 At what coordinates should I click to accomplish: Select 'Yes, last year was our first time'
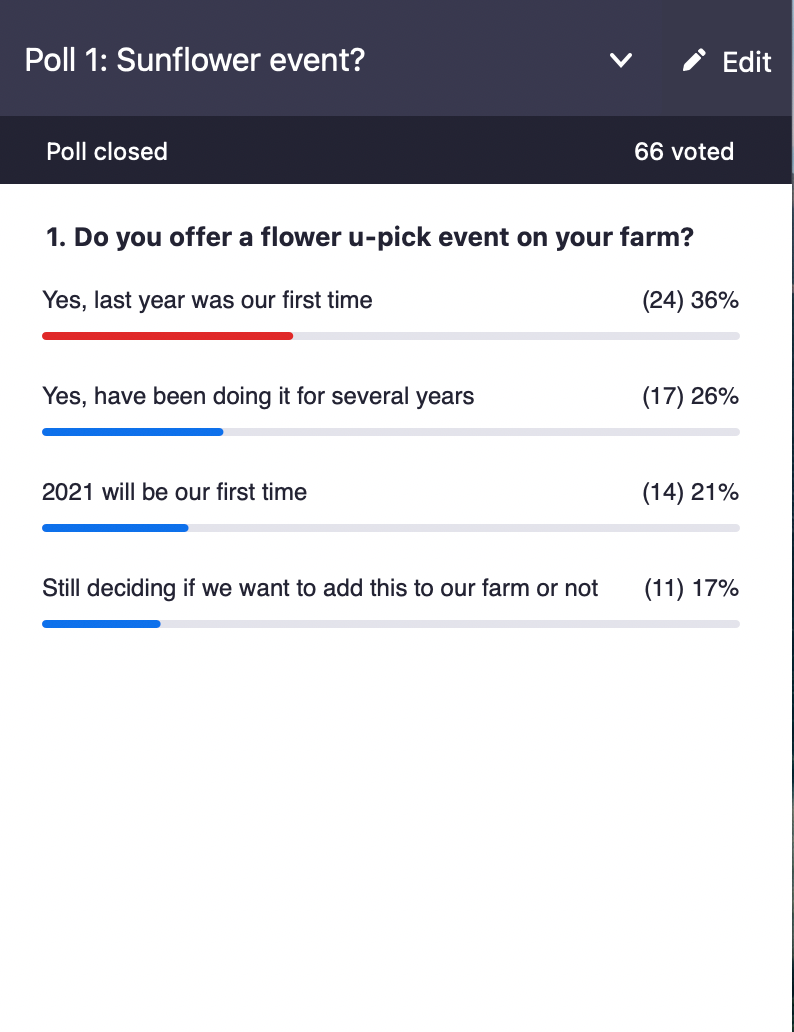pyautogui.click(x=207, y=300)
